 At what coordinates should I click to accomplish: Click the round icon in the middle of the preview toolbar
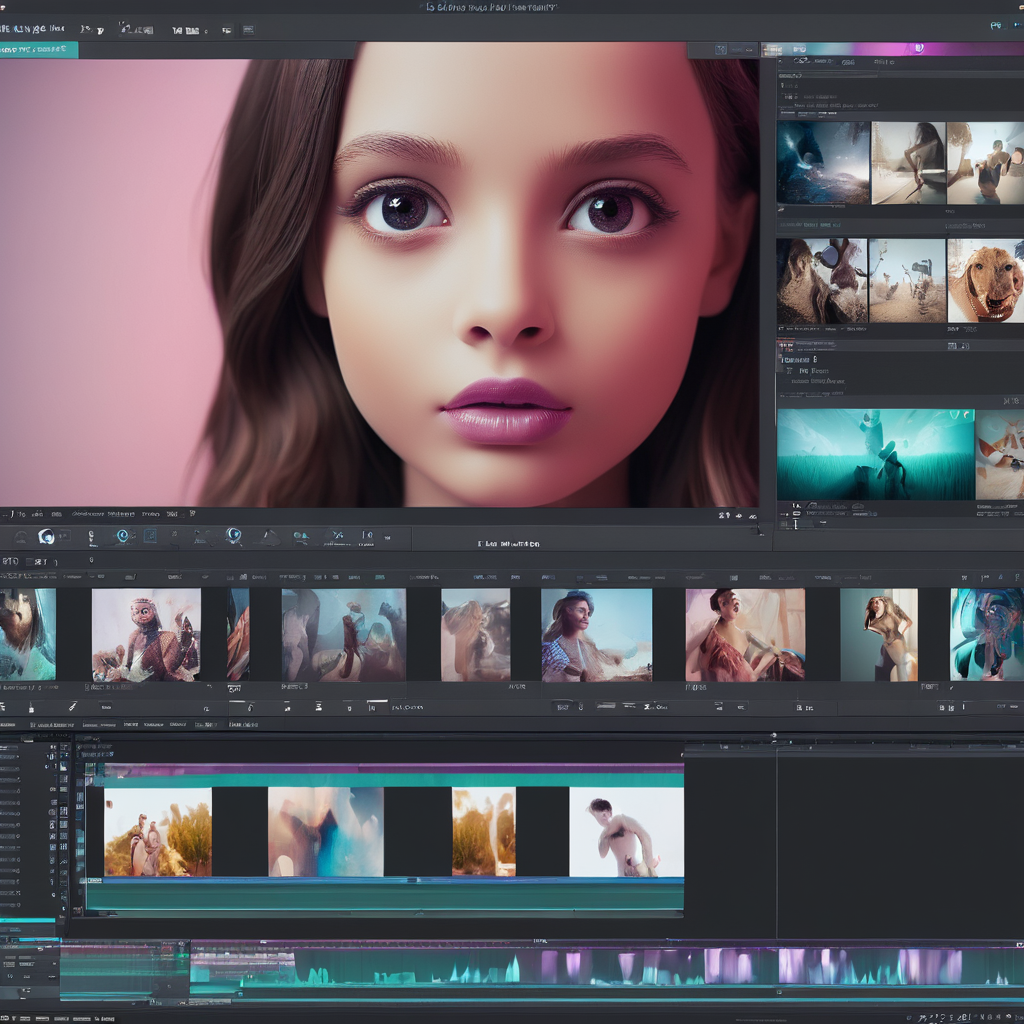(x=234, y=536)
